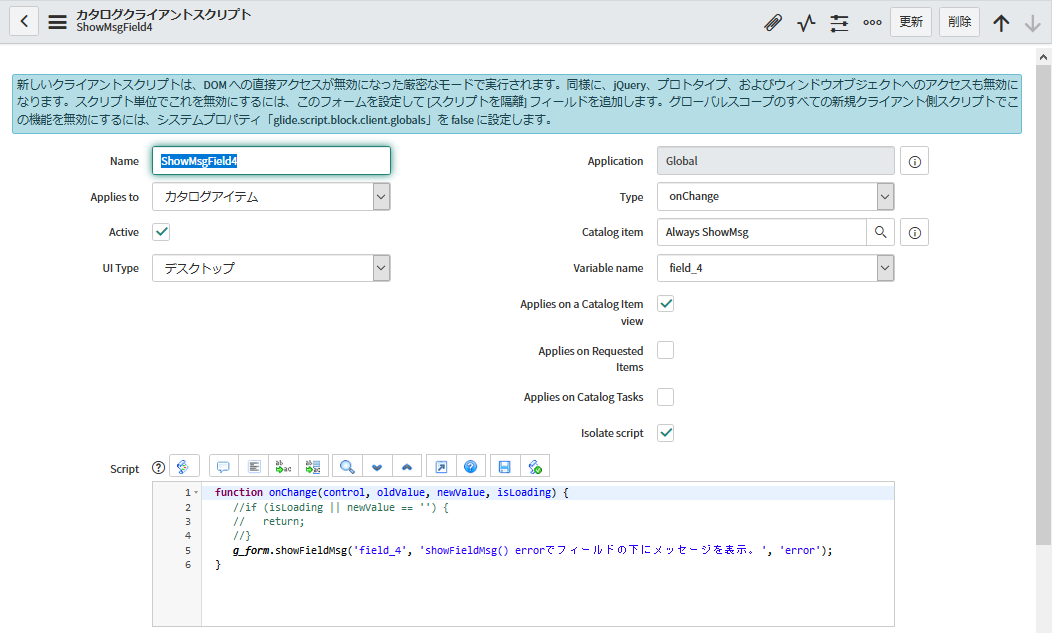Viewport: 1052px width, 633px height.
Task: Click into the Name input field
Action: point(271,161)
